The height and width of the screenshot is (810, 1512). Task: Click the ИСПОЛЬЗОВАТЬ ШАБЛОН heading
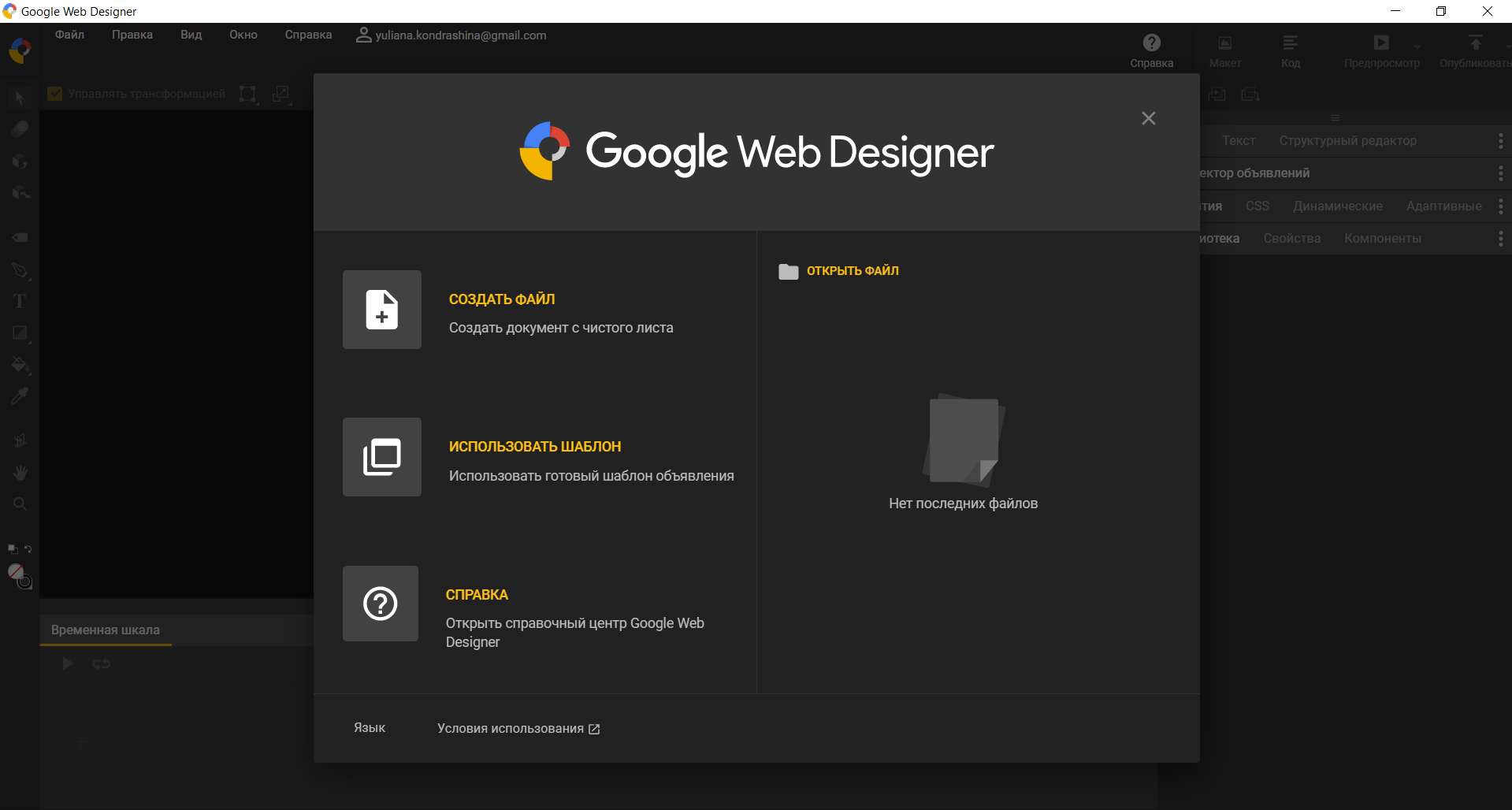[x=535, y=447]
